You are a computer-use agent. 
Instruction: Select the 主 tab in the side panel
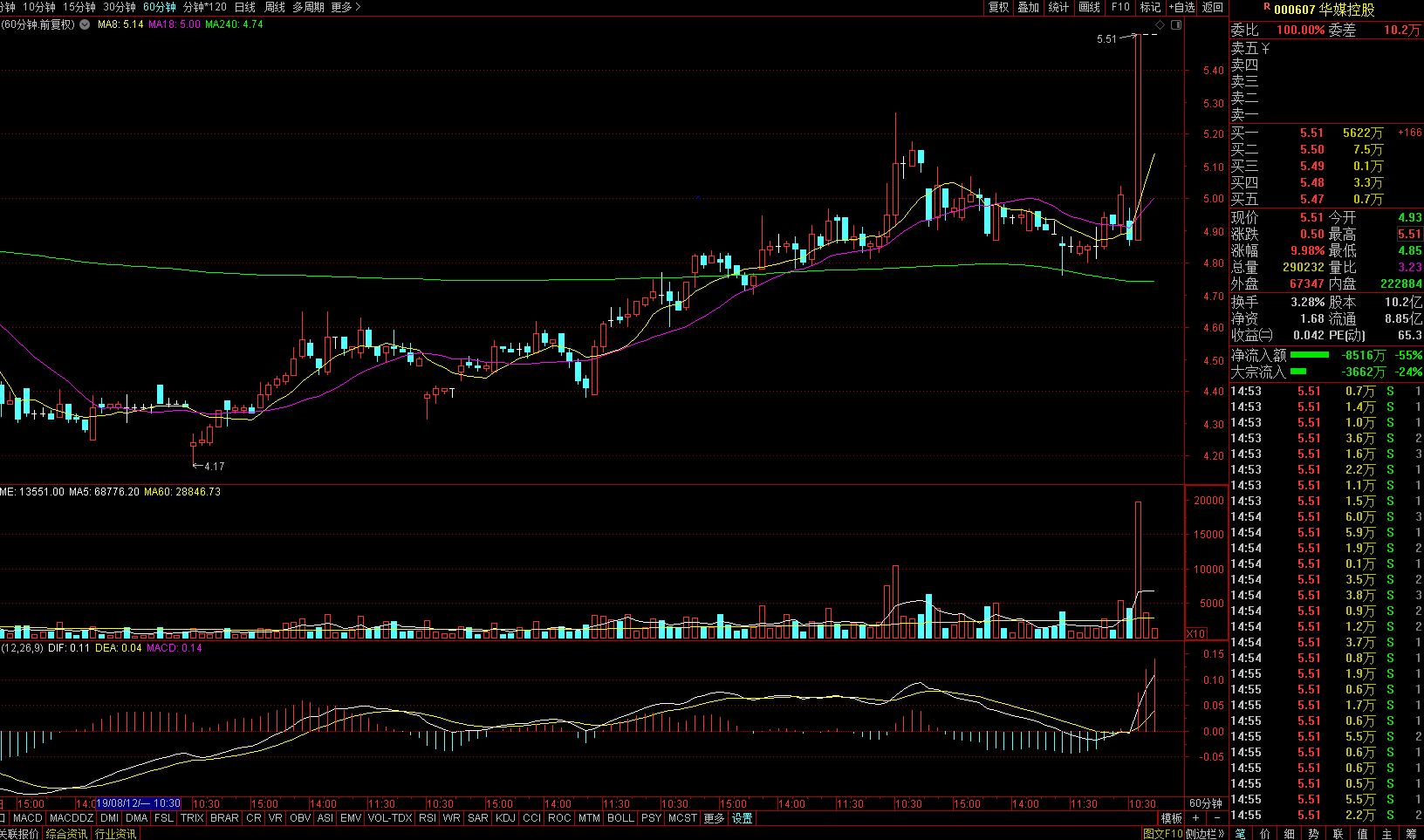click(1386, 834)
